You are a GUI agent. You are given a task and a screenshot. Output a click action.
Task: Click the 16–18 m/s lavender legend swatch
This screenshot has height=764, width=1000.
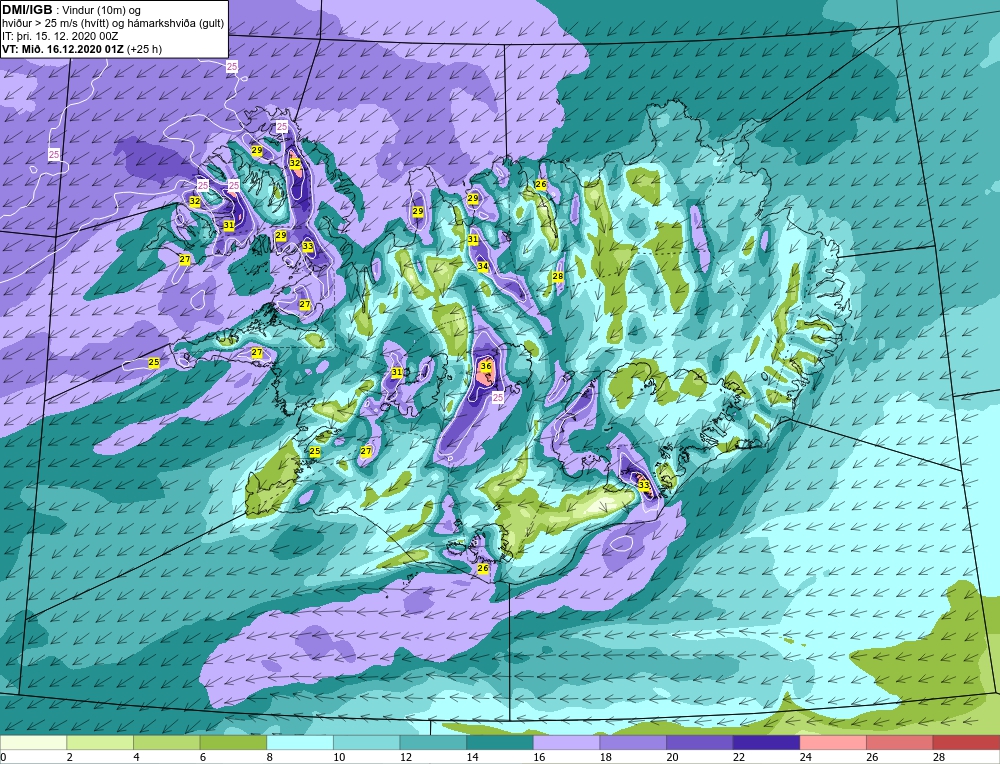point(566,742)
